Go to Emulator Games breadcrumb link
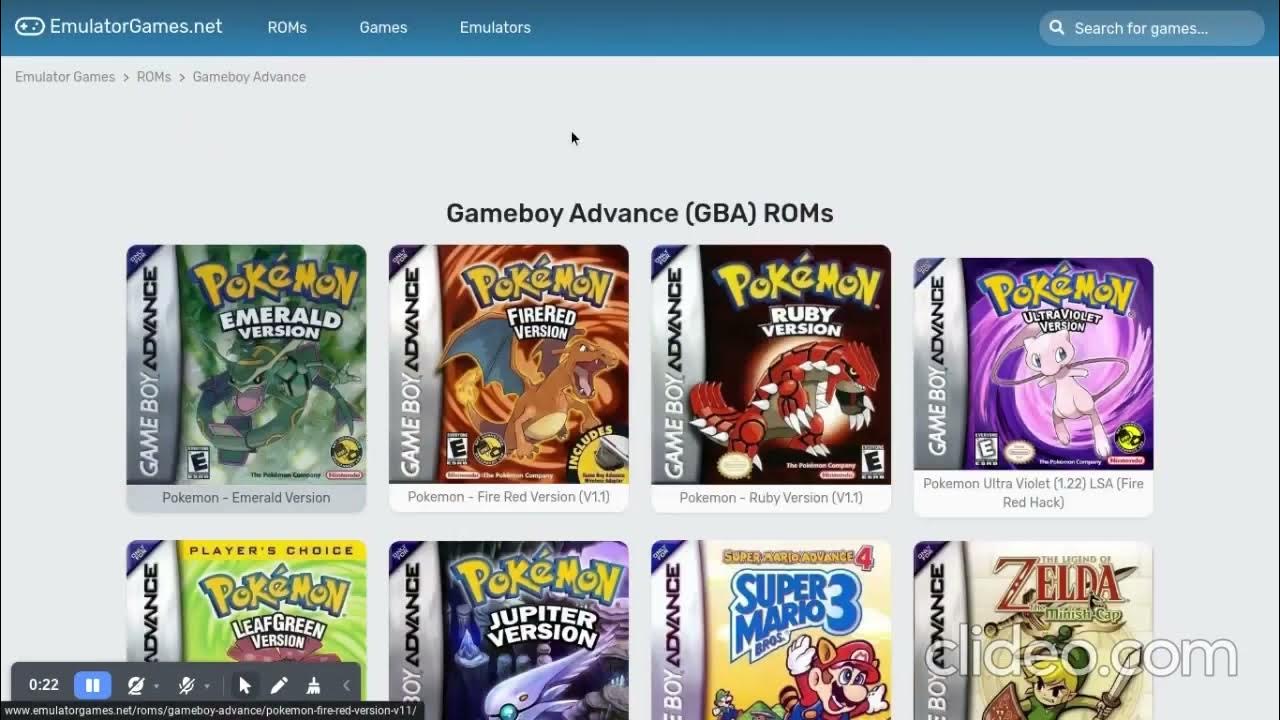This screenshot has height=720, width=1280. click(65, 77)
